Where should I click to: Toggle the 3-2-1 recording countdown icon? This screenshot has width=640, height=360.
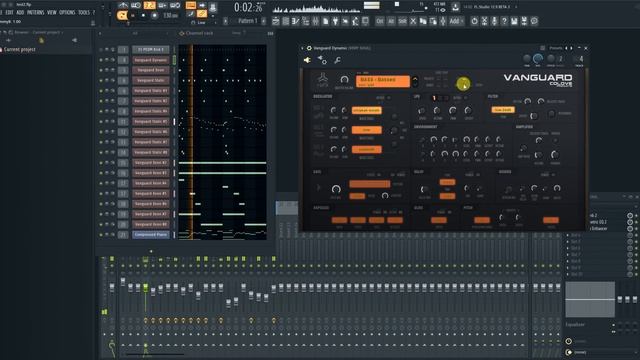[149, 5]
